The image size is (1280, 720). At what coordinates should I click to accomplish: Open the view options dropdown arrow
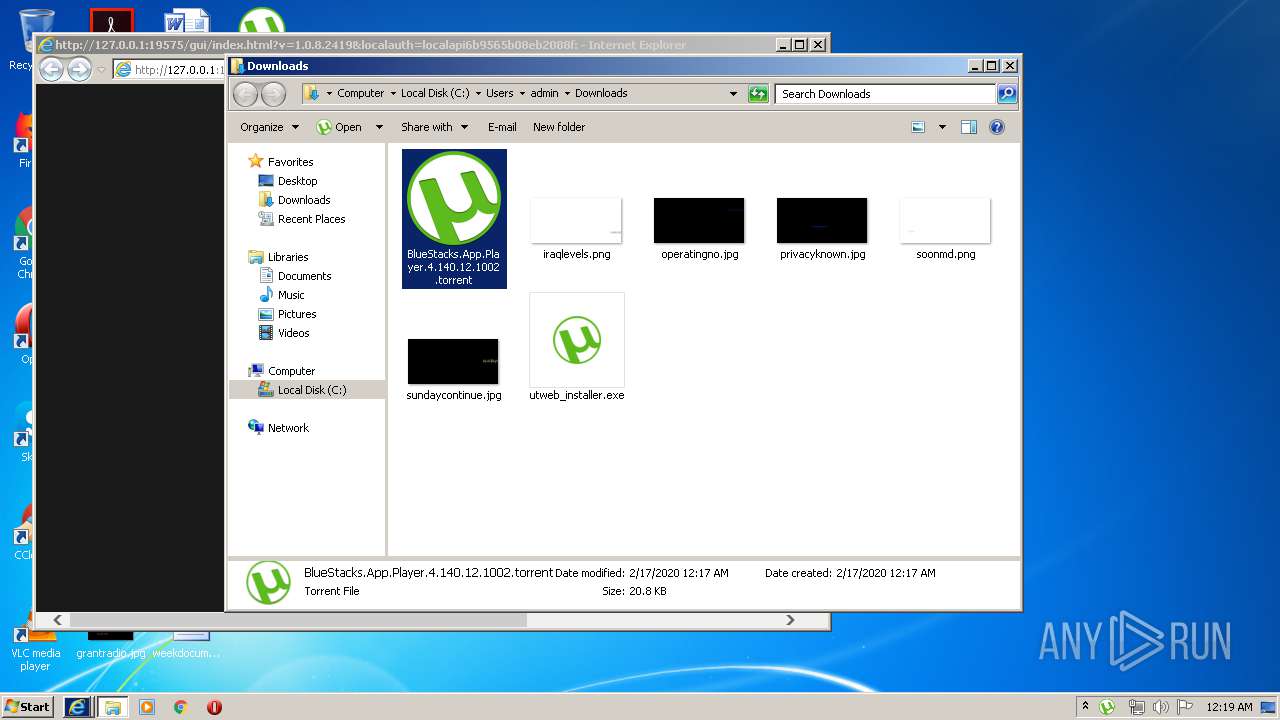942,127
